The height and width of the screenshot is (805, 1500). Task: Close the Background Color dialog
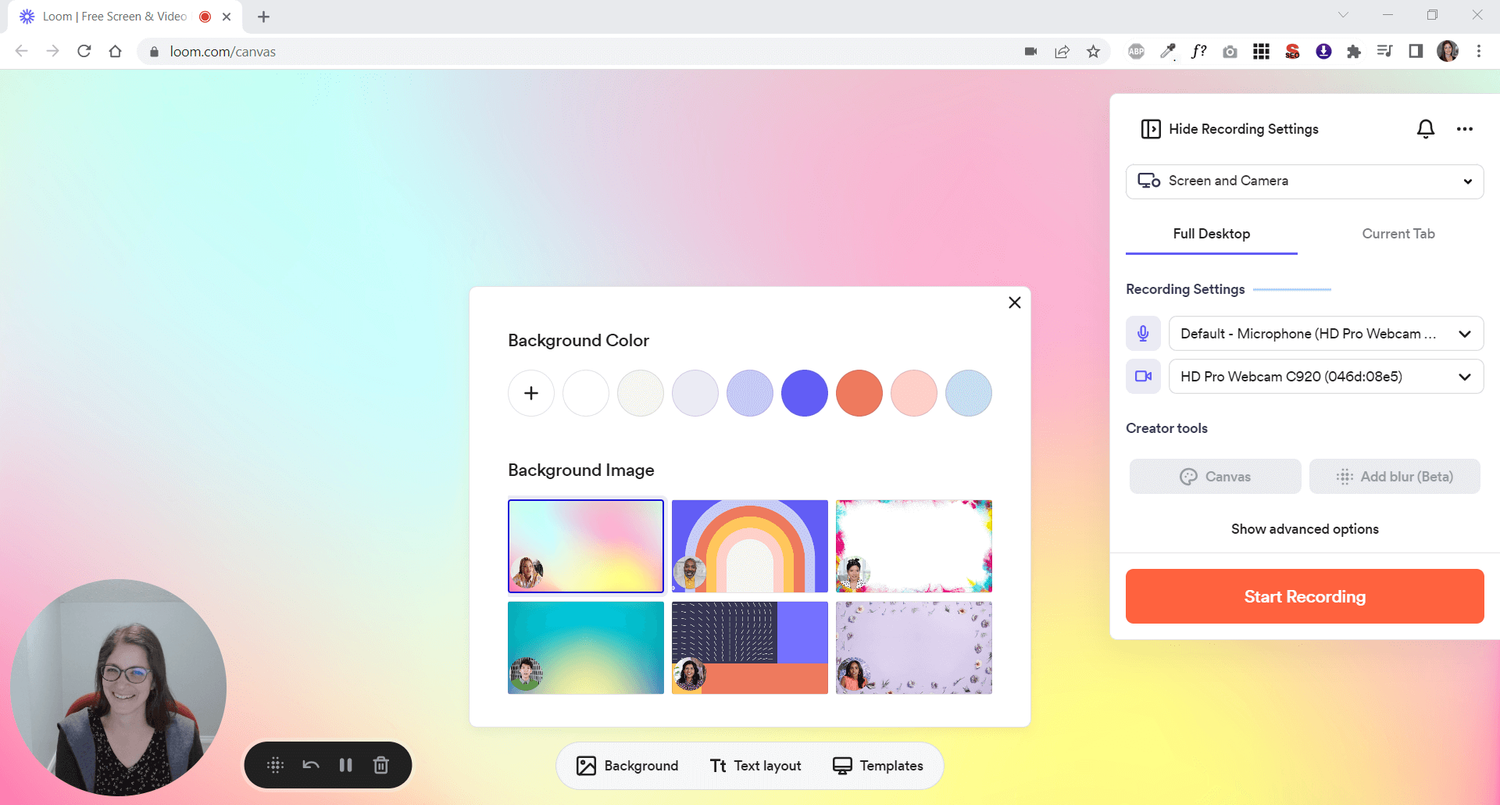[x=1014, y=302]
